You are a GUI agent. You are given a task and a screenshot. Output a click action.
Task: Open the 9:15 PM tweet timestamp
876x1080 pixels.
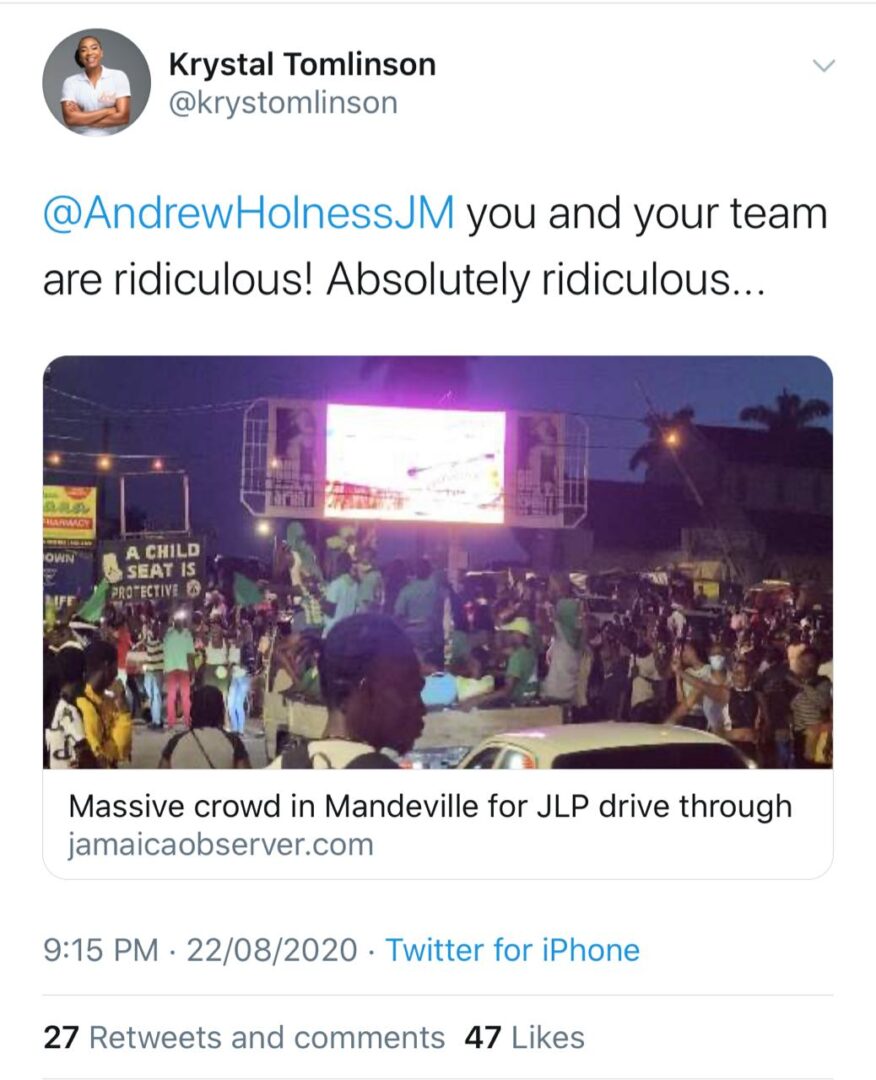tap(101, 950)
